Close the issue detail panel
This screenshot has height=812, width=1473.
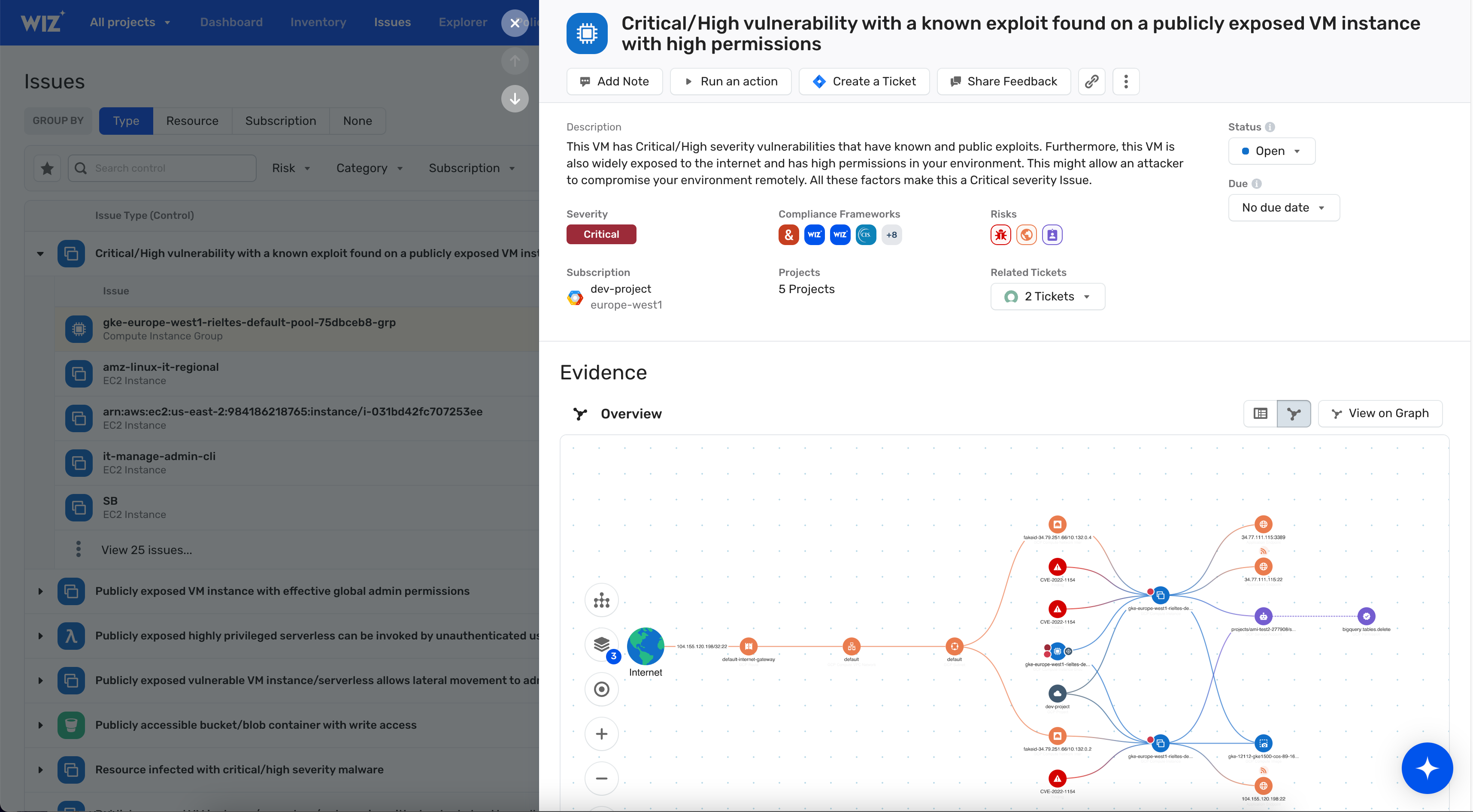515,23
